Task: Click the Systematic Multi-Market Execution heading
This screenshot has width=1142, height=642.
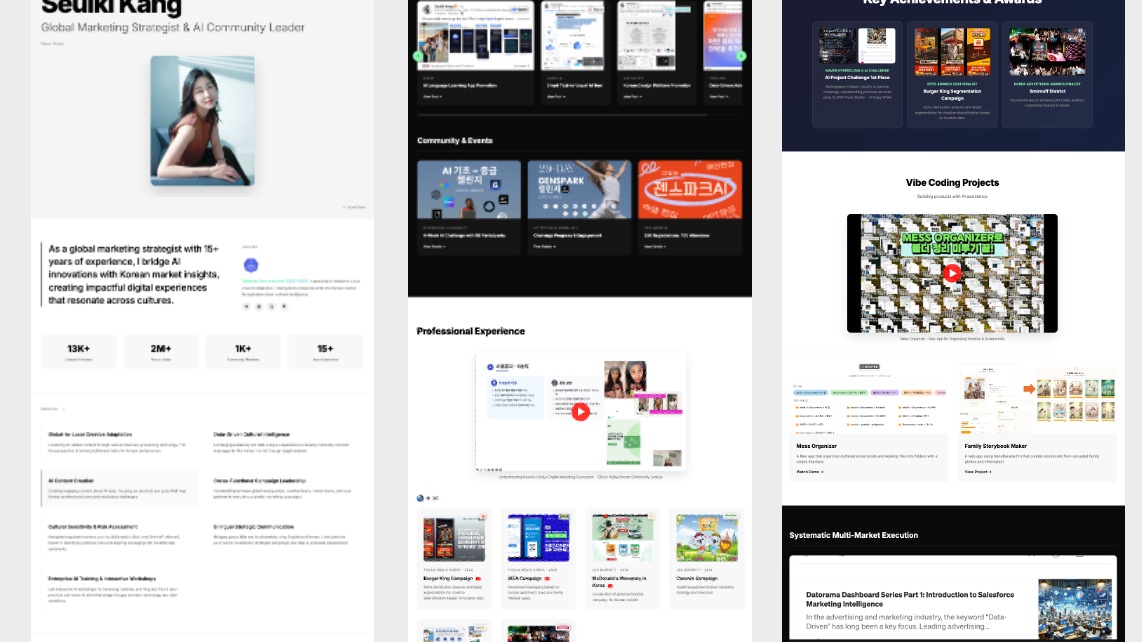Action: pyautogui.click(x=854, y=535)
